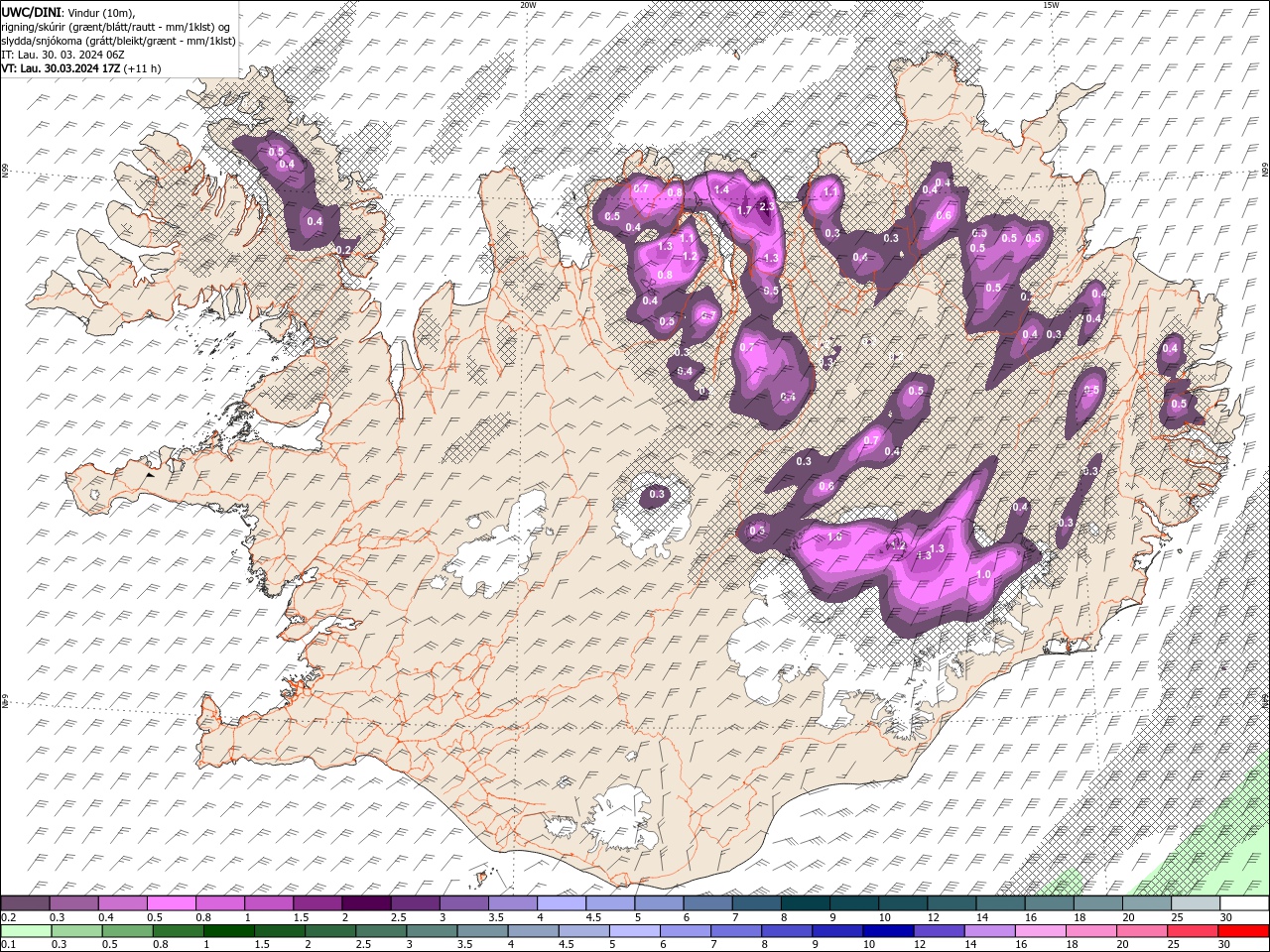Viewport: 1270px width, 952px height.
Task: Select the lower legend blue swatch at 10
Action: (887, 931)
